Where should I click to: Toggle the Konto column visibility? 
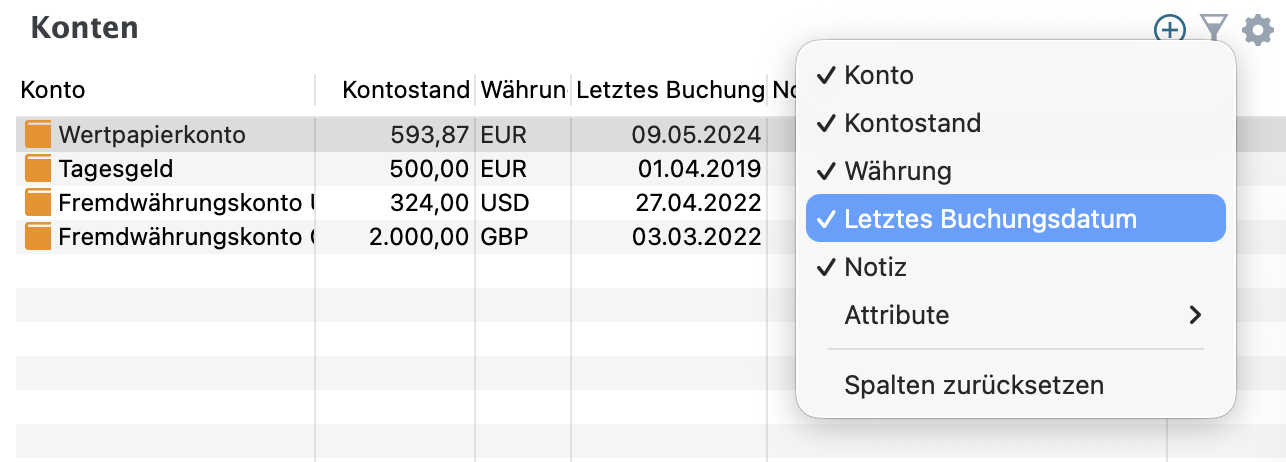tap(879, 75)
